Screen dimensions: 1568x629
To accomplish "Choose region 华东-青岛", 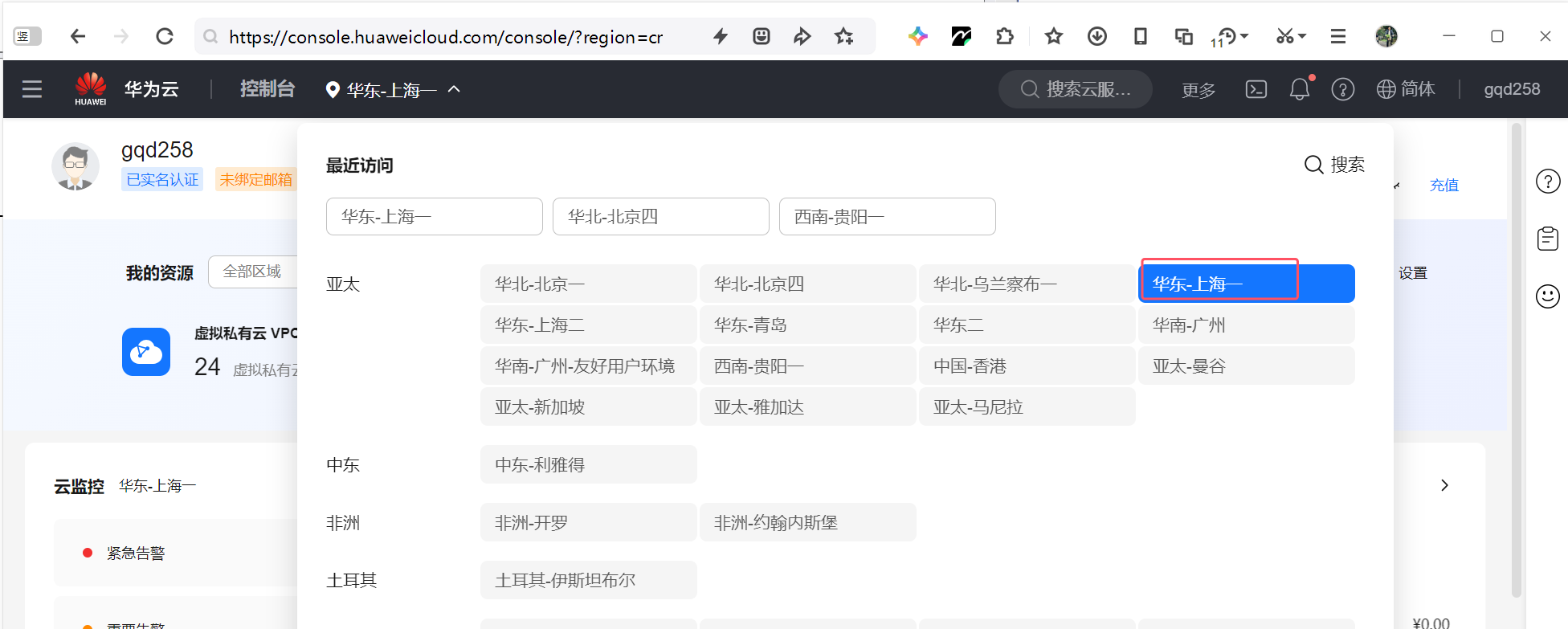I will point(808,325).
